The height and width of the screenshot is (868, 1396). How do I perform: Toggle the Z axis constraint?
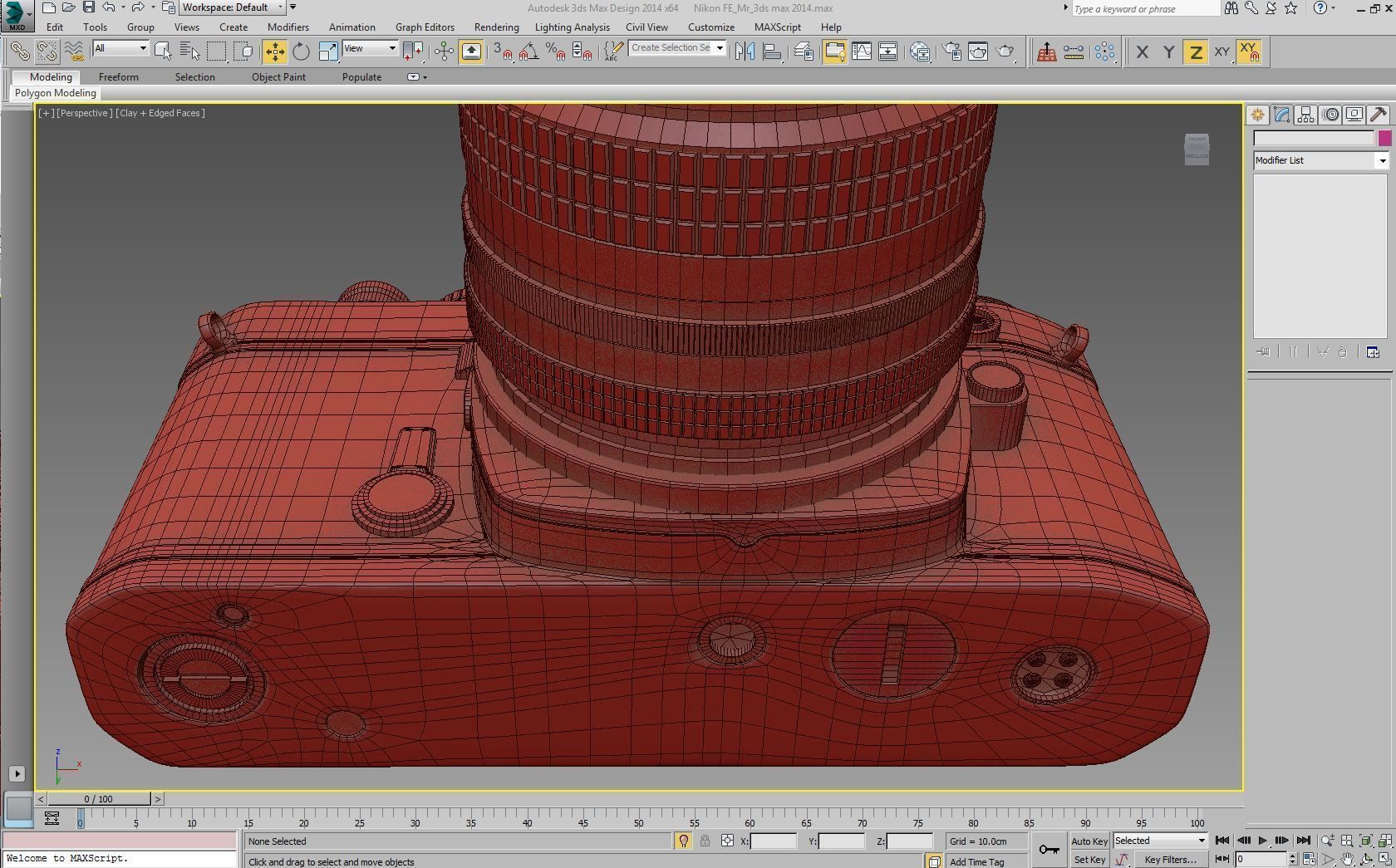(x=1195, y=51)
